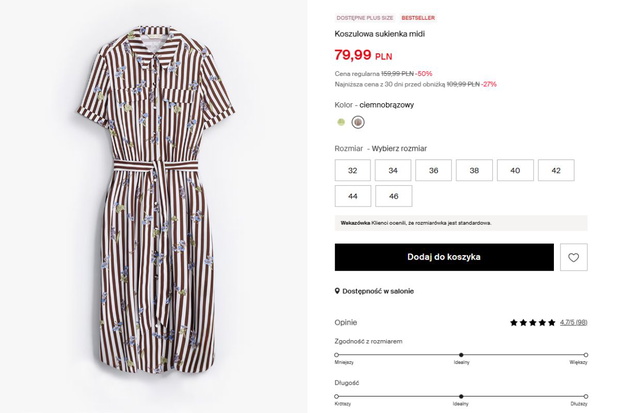
Task: Click the Dostępne Plus Size tag
Action: pyautogui.click(x=365, y=18)
